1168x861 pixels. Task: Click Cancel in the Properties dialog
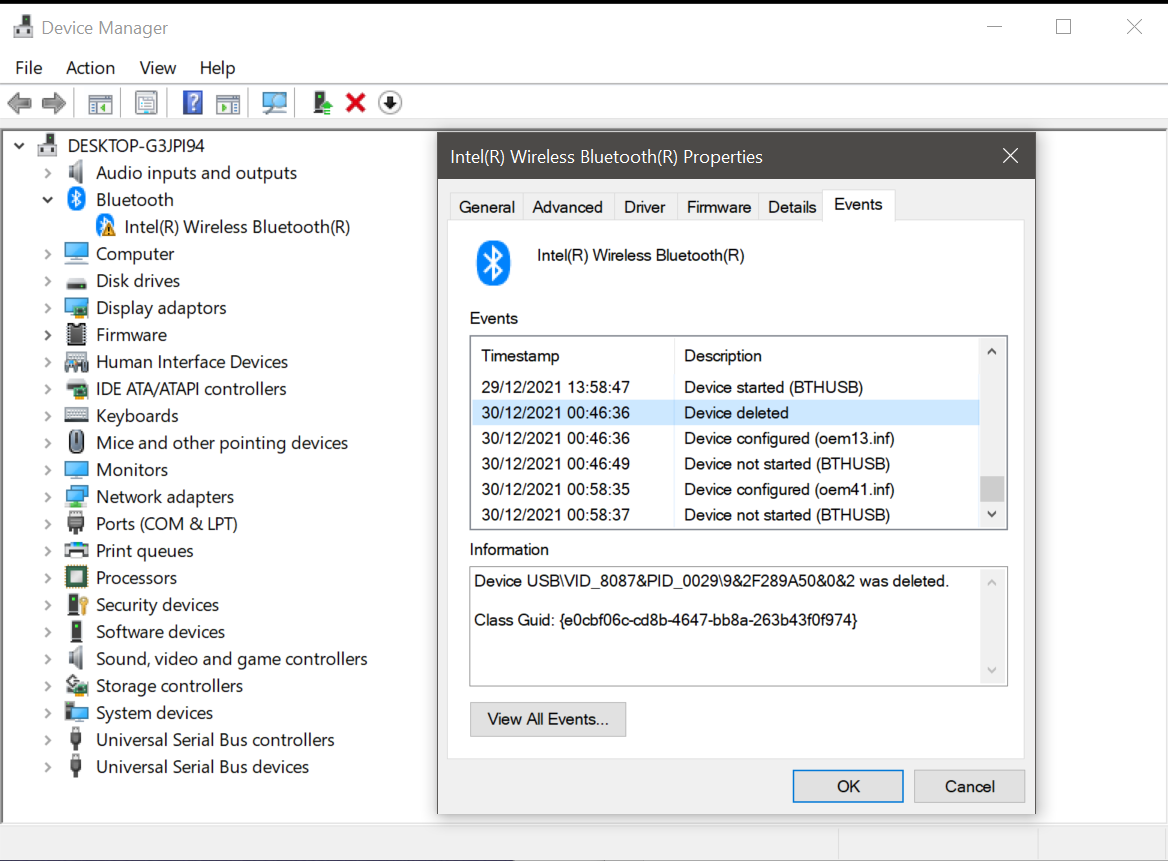(x=970, y=787)
